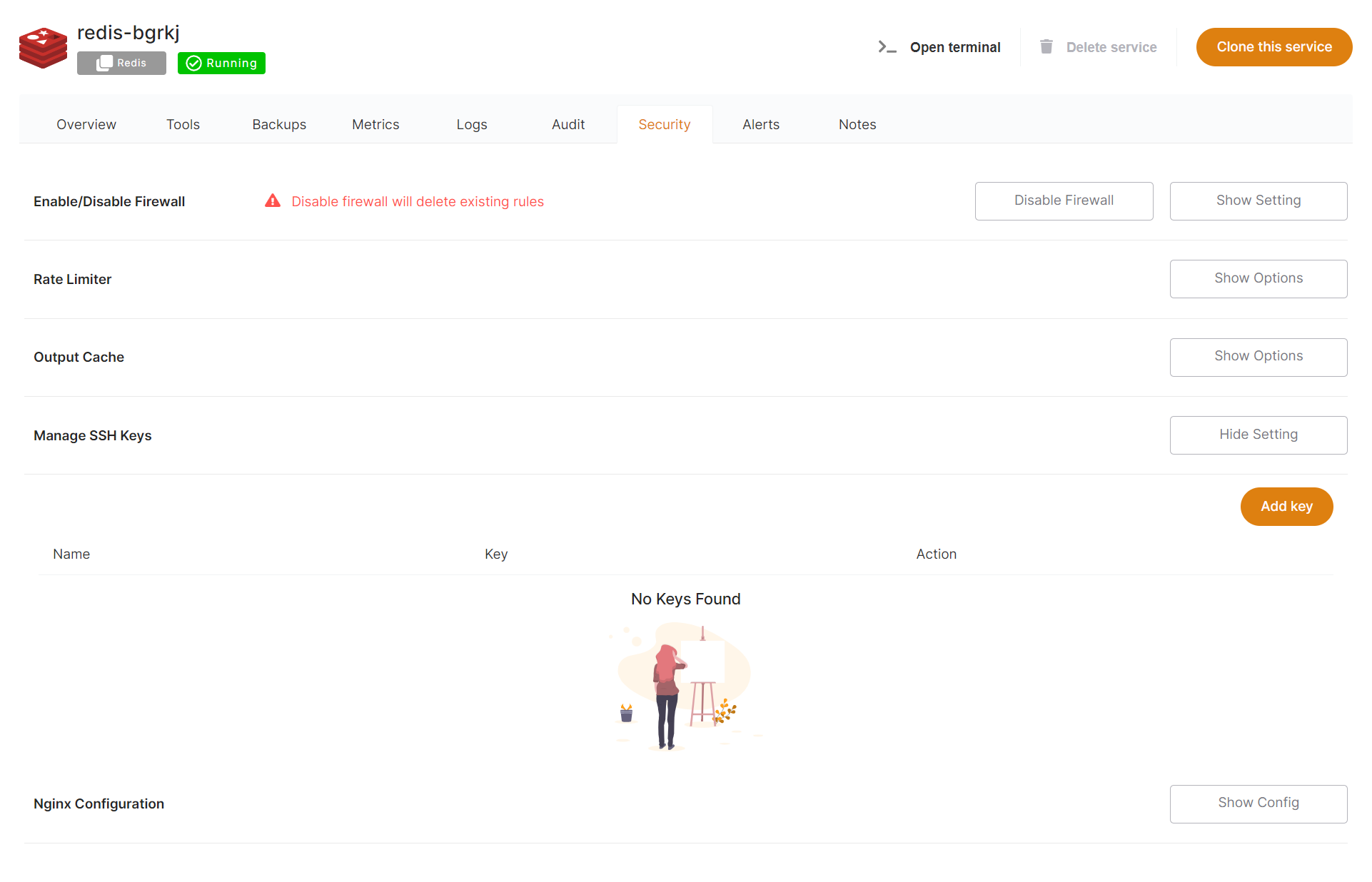This screenshot has height=882, width=1372.
Task: Switch to the Audit tab
Action: [x=568, y=123]
